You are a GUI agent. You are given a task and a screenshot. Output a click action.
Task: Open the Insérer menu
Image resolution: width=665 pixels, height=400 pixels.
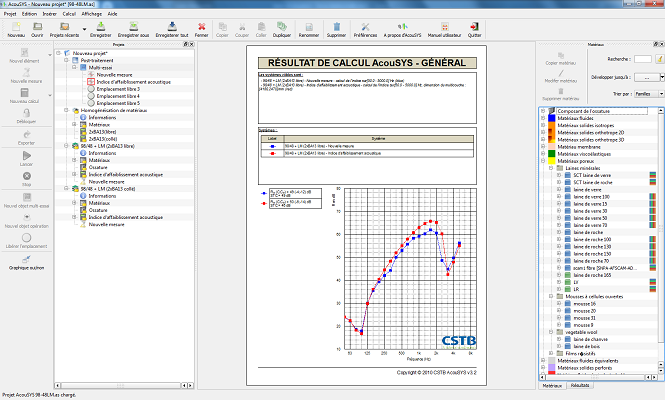point(50,14)
